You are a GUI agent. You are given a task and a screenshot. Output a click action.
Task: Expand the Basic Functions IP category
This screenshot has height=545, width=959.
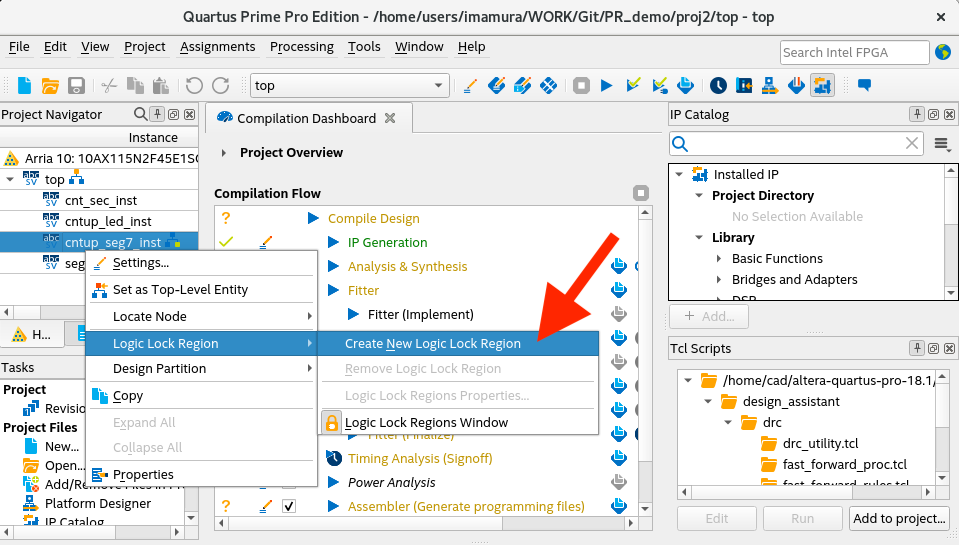(719, 259)
